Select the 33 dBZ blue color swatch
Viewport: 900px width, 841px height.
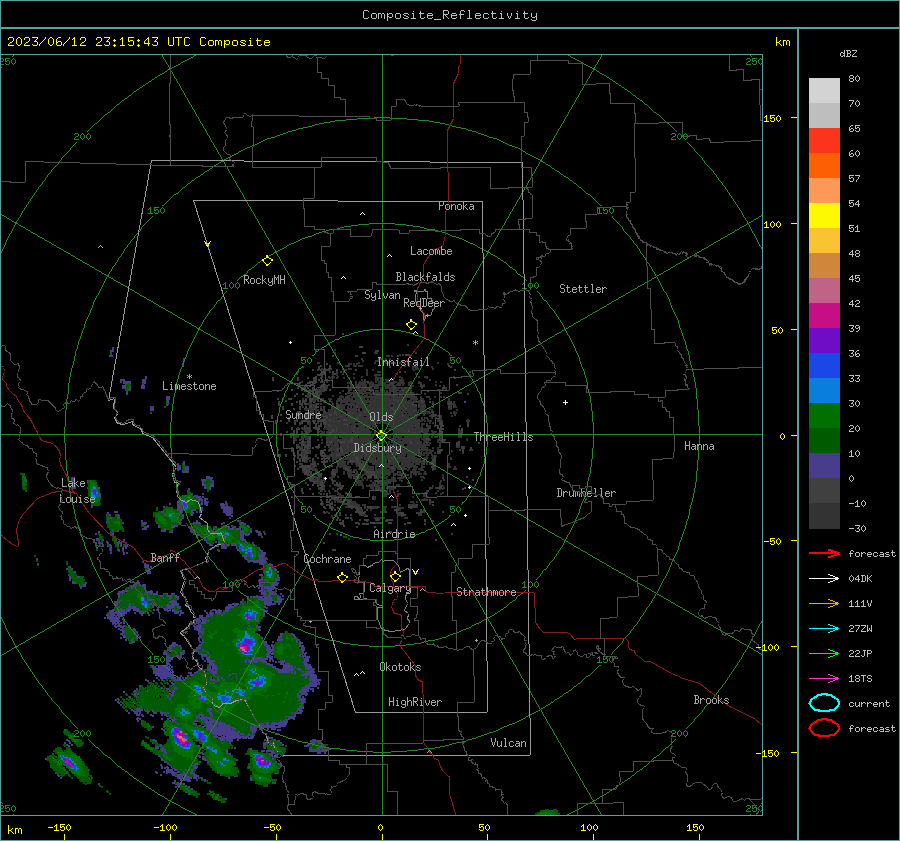coord(824,366)
